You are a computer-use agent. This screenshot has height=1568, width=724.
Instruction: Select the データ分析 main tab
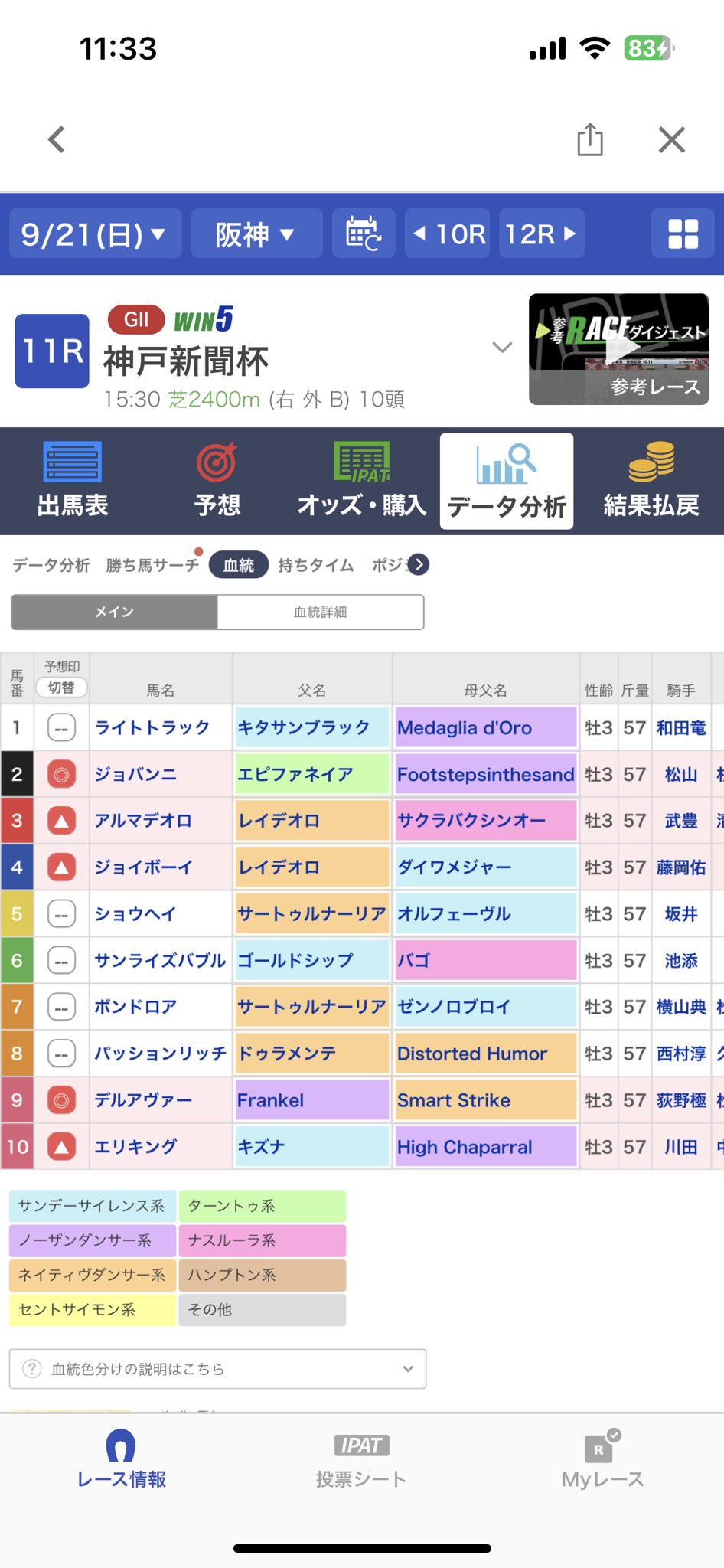[507, 482]
